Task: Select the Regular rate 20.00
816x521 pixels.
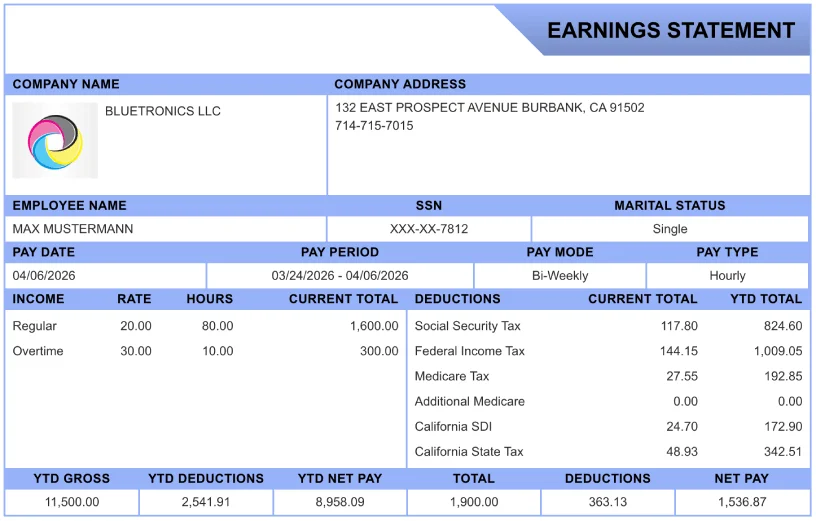Action: pyautogui.click(x=136, y=326)
